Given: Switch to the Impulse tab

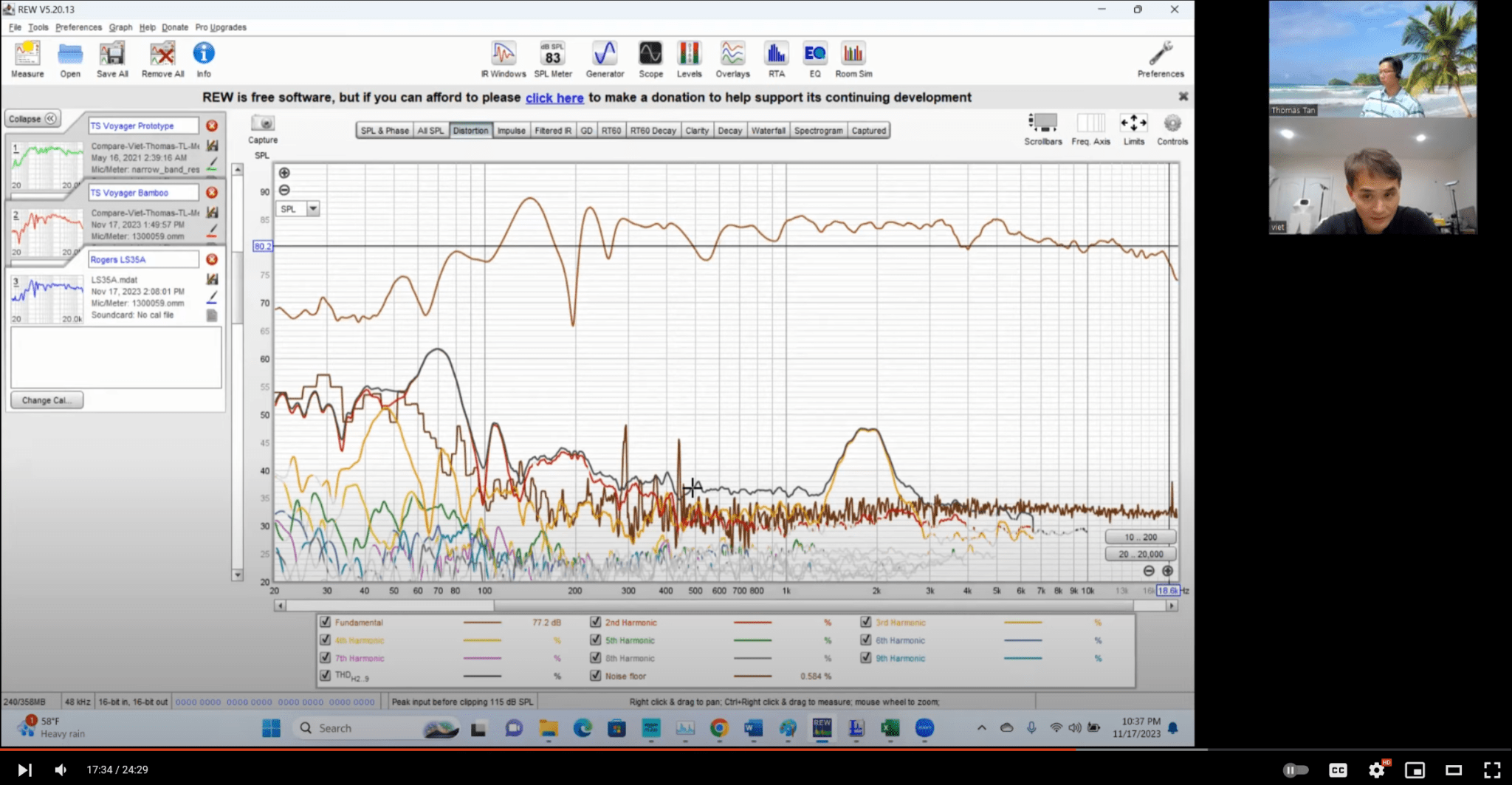Looking at the screenshot, I should pos(511,131).
